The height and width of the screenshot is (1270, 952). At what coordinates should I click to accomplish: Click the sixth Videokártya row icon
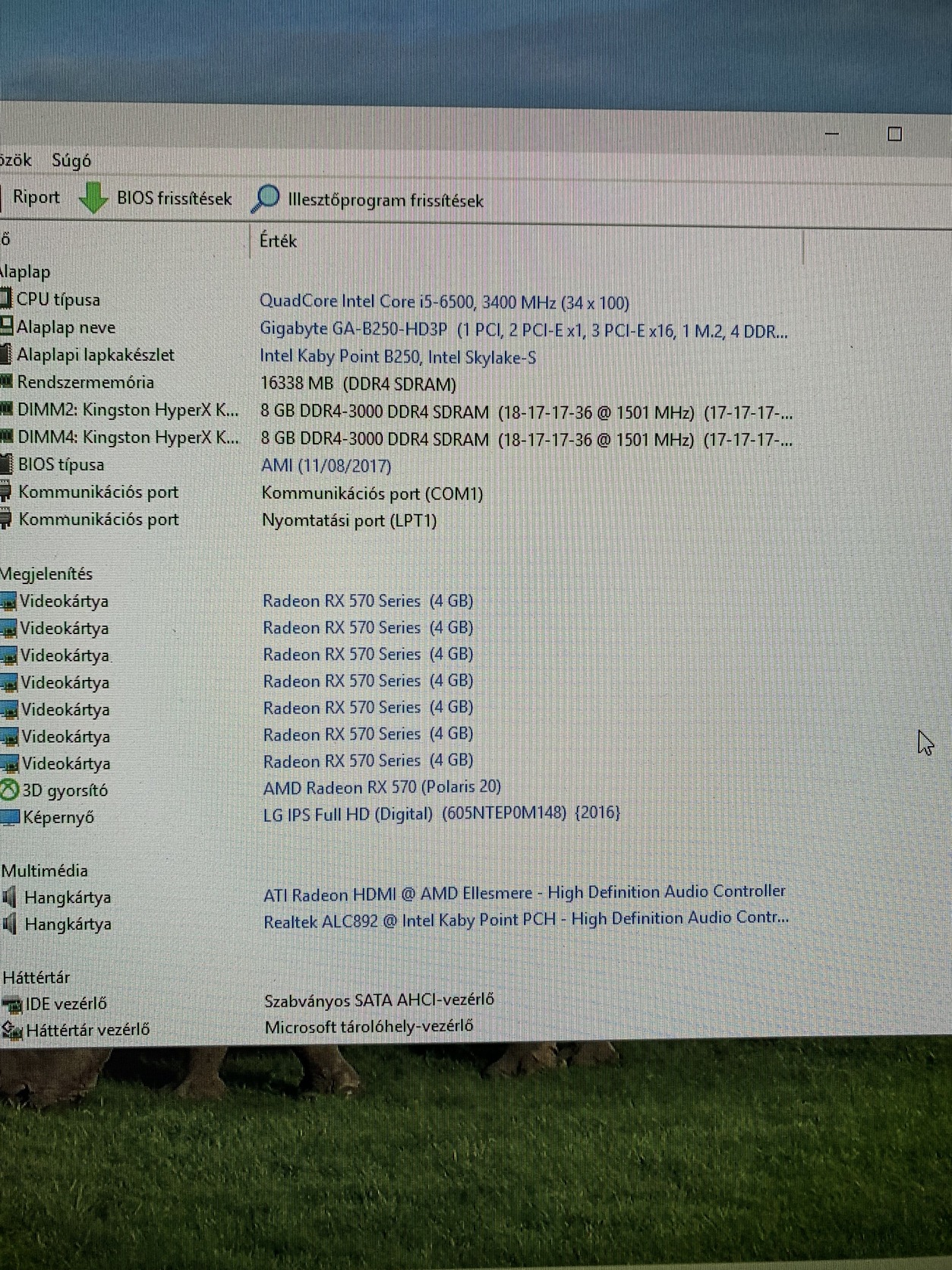(x=10, y=738)
